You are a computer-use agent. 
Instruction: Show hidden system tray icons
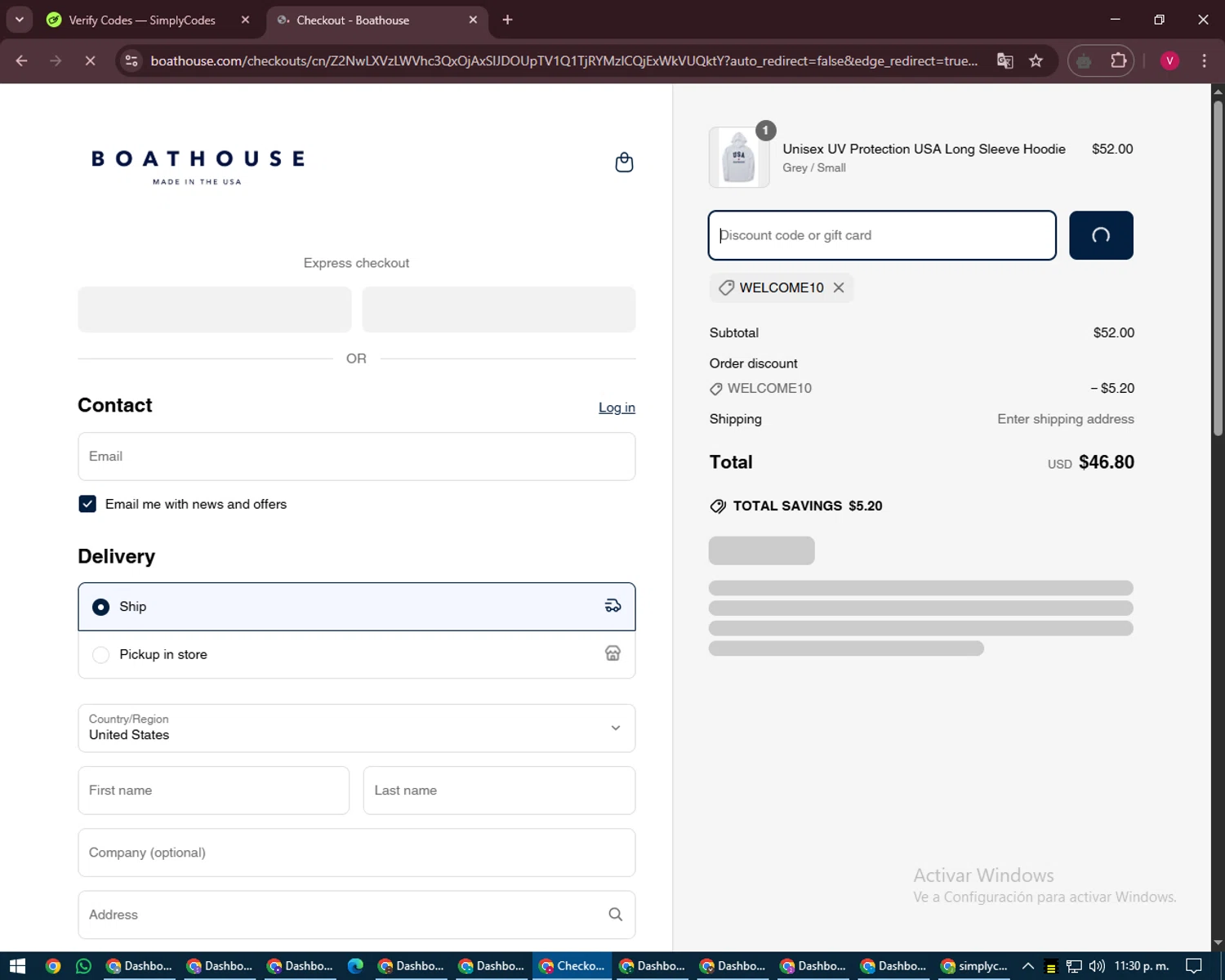1028,966
